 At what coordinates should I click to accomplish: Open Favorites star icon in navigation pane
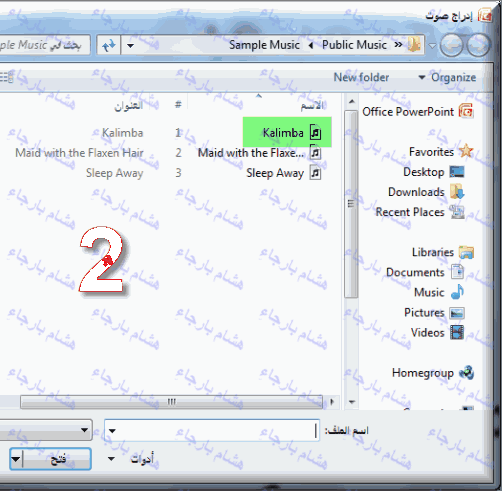tap(466, 151)
